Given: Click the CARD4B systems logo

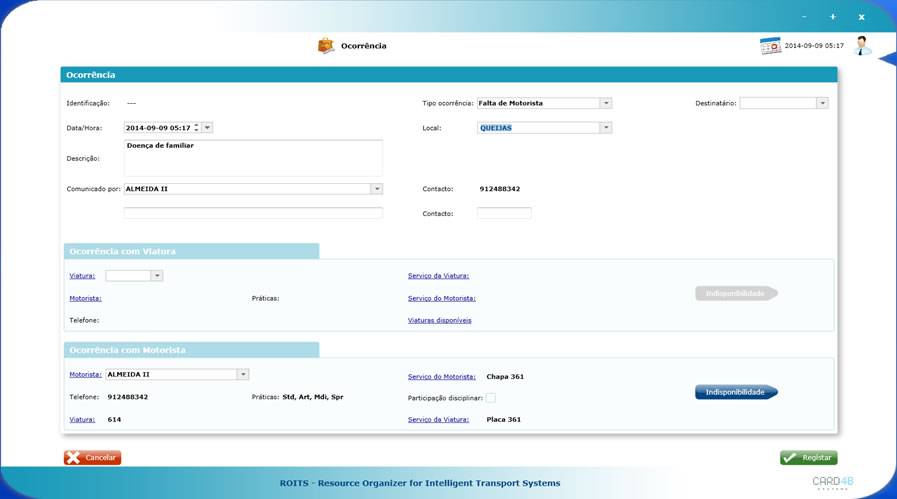Looking at the screenshot, I should tap(832, 483).
